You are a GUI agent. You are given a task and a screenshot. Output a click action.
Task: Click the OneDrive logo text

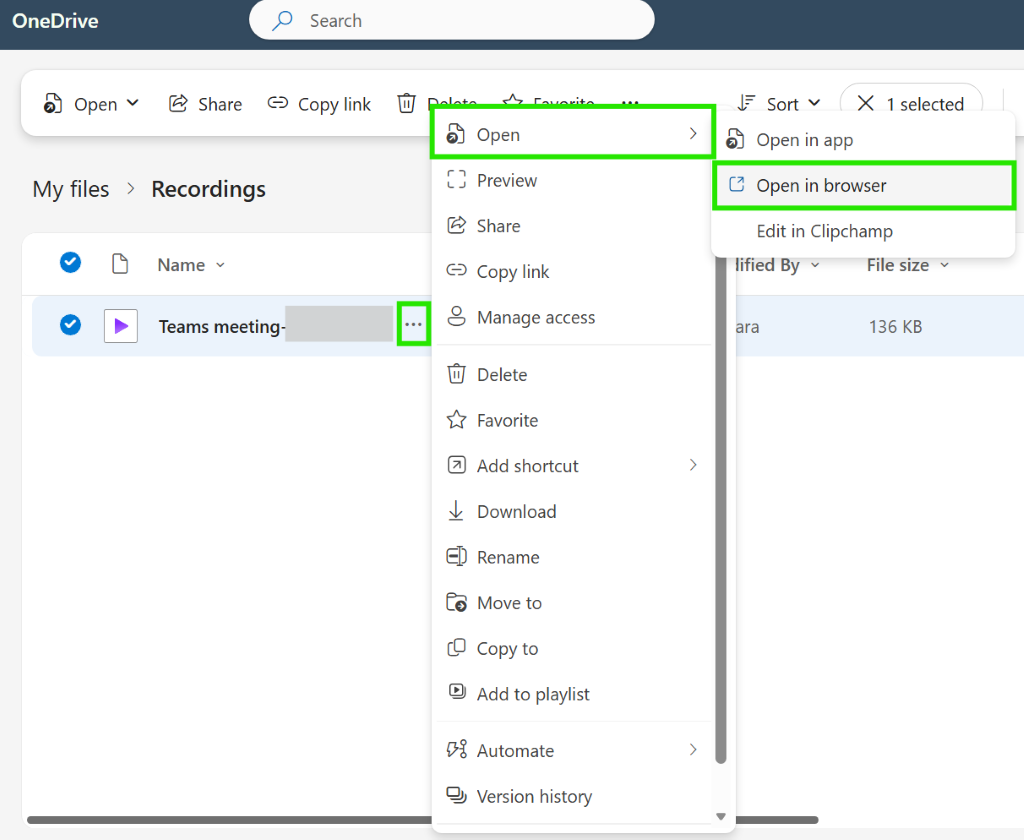(56, 21)
